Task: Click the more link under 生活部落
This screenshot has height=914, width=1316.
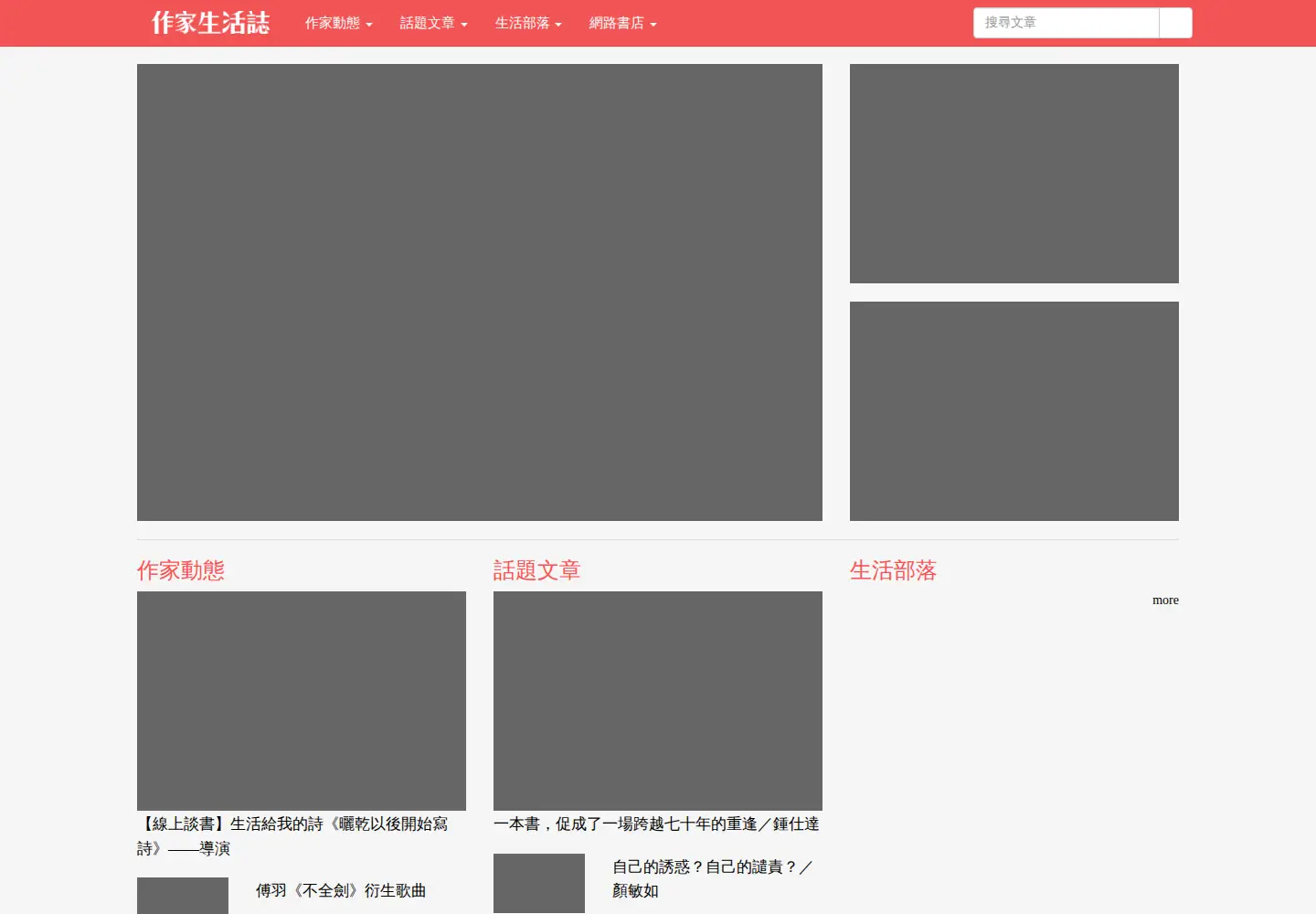Action: 1165,600
